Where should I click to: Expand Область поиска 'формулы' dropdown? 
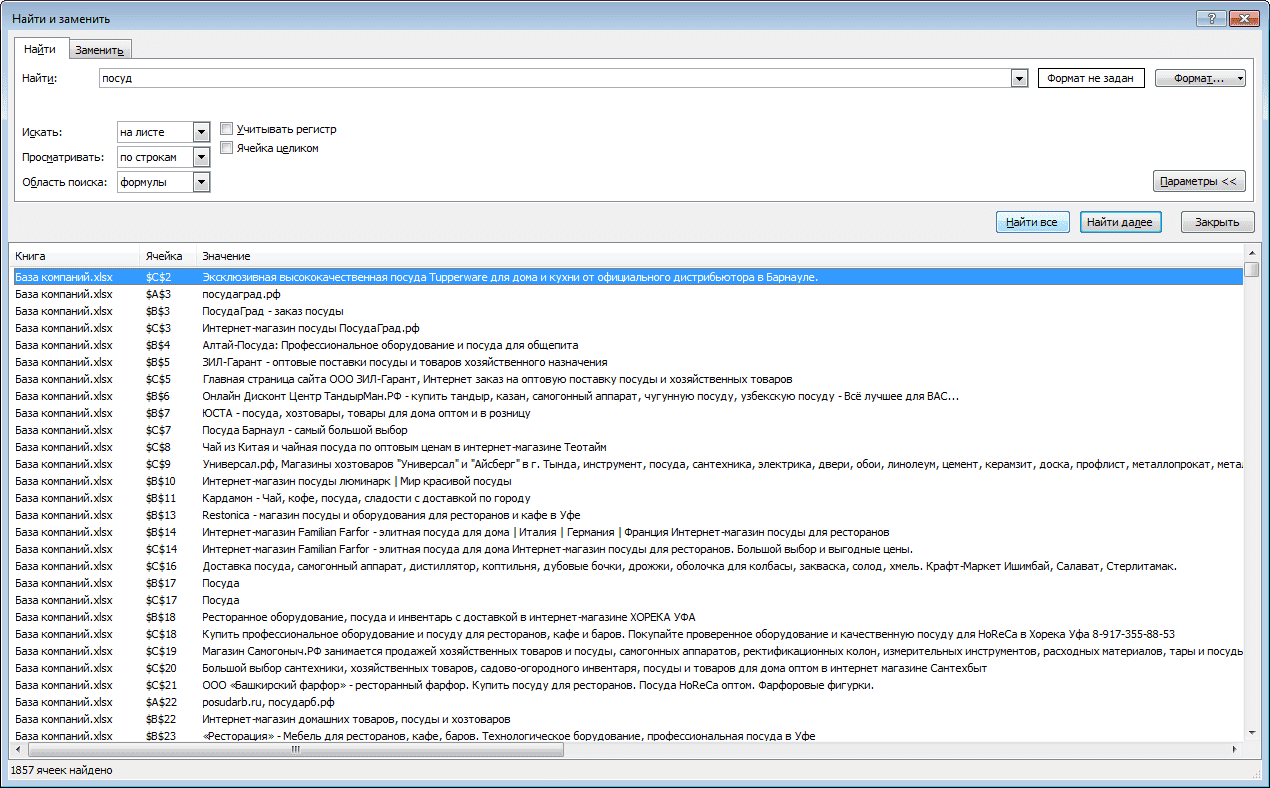tap(201, 182)
